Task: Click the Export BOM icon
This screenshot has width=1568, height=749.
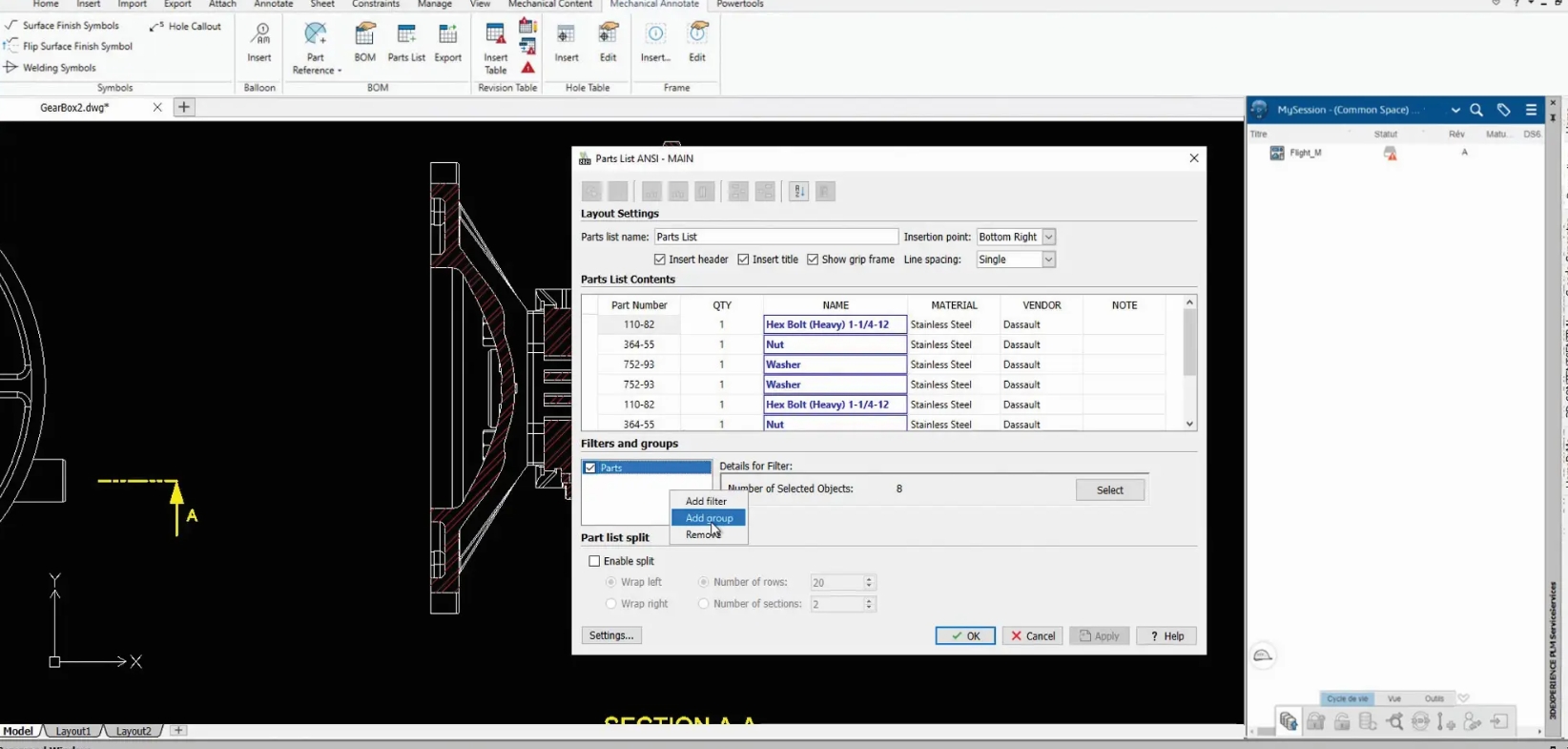Action: 447,43
